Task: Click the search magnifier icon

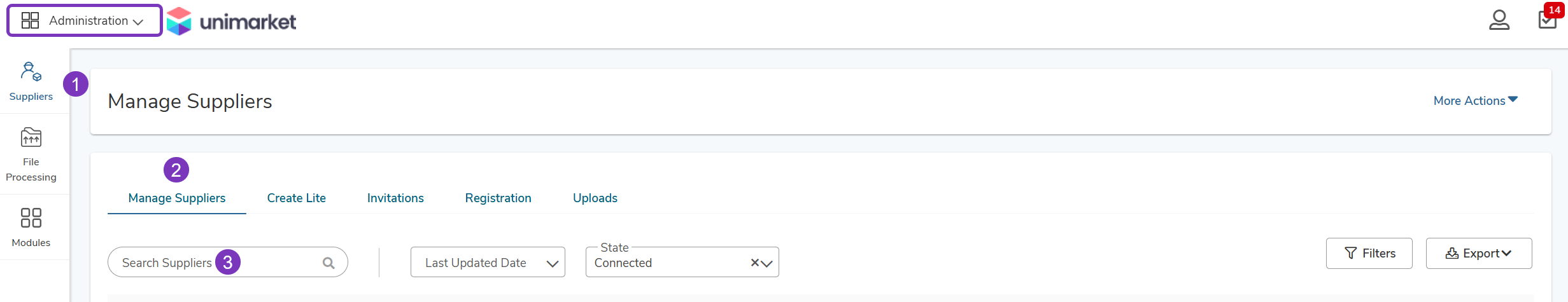Action: click(x=328, y=263)
